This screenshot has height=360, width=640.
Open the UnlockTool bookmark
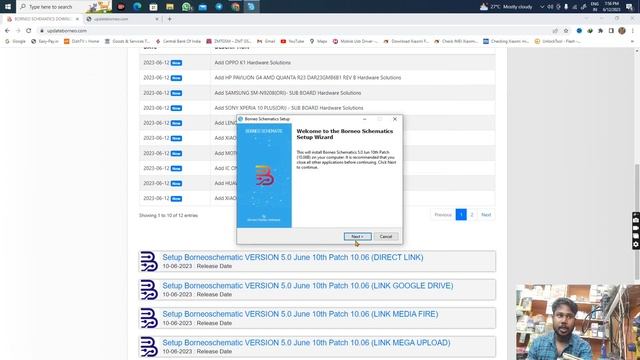[x=558, y=41]
